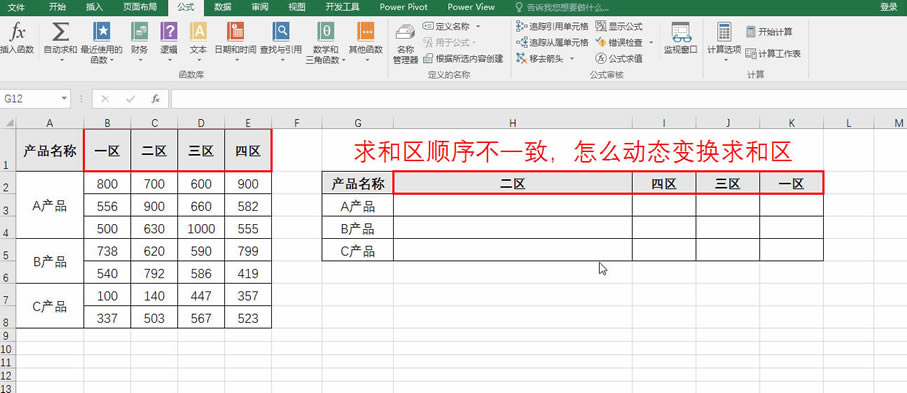Viewport: 907px width, 393px height.
Task: Open the Name Box dropdown arrow
Action: pos(63,99)
